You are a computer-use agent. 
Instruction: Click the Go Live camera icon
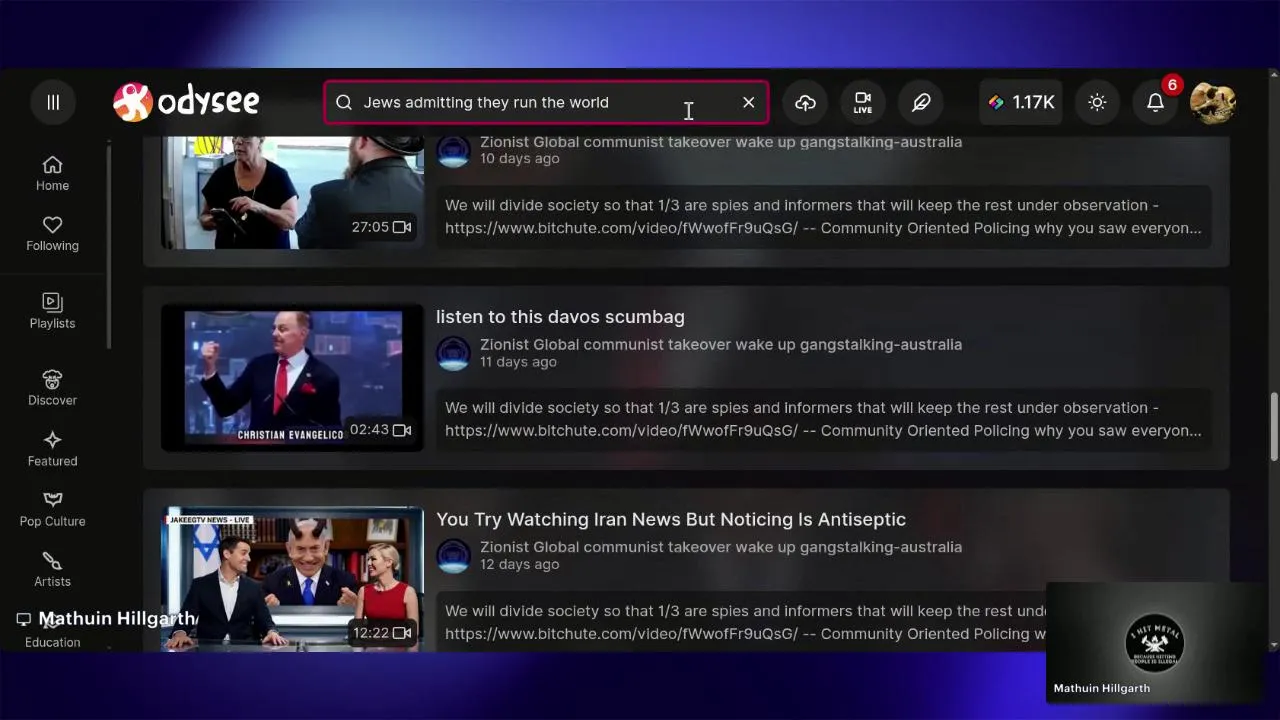[863, 102]
